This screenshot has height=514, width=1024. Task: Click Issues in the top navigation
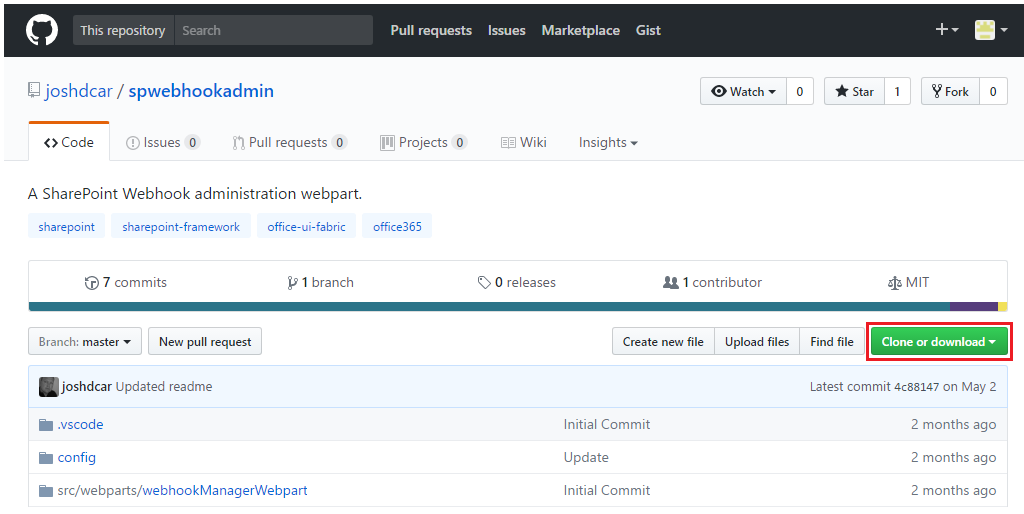(x=507, y=30)
